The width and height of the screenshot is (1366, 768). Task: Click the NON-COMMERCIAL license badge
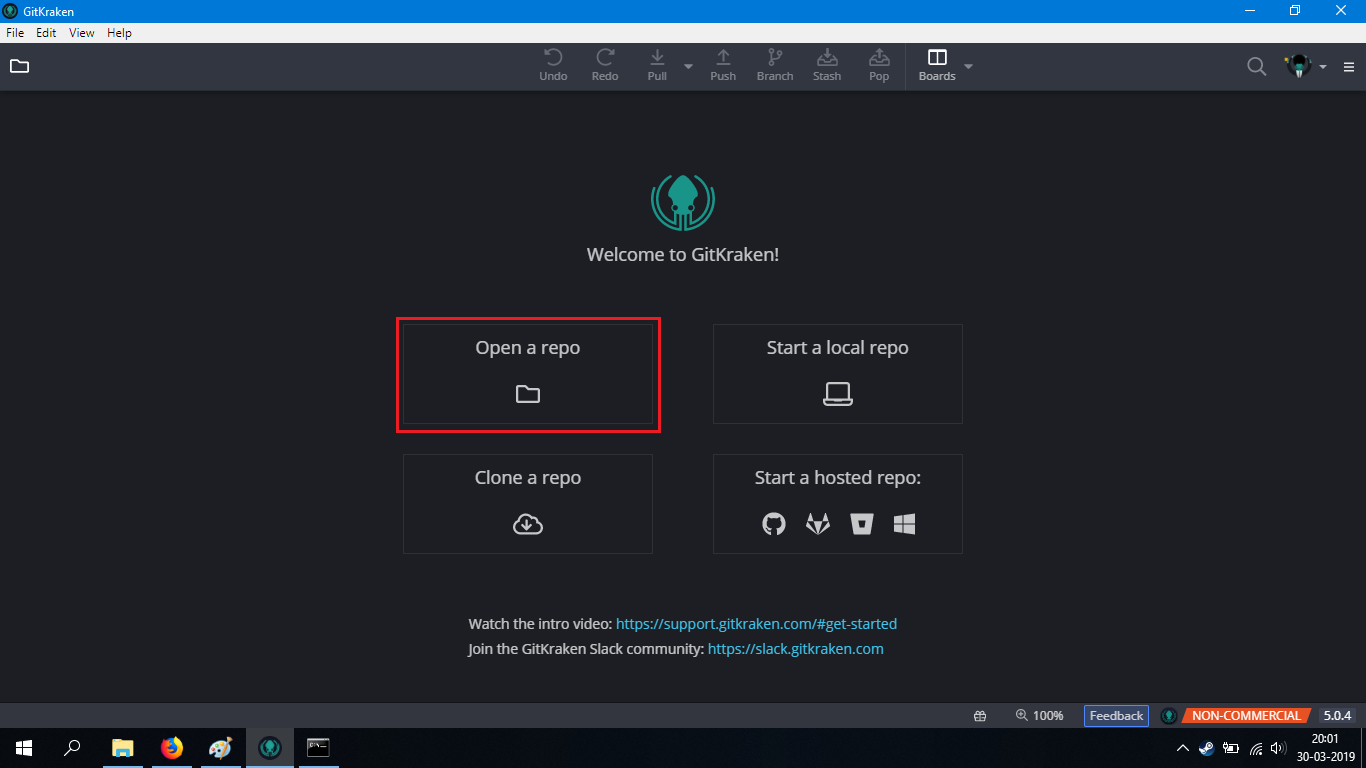click(1246, 716)
